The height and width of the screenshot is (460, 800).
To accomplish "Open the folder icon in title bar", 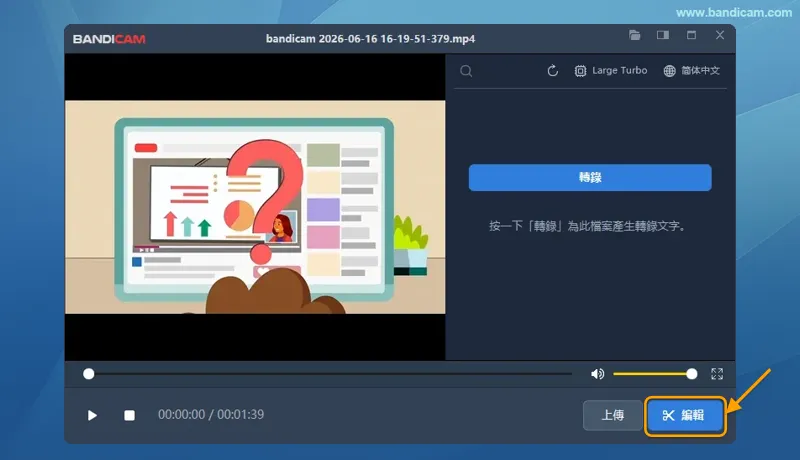I will click(634, 35).
